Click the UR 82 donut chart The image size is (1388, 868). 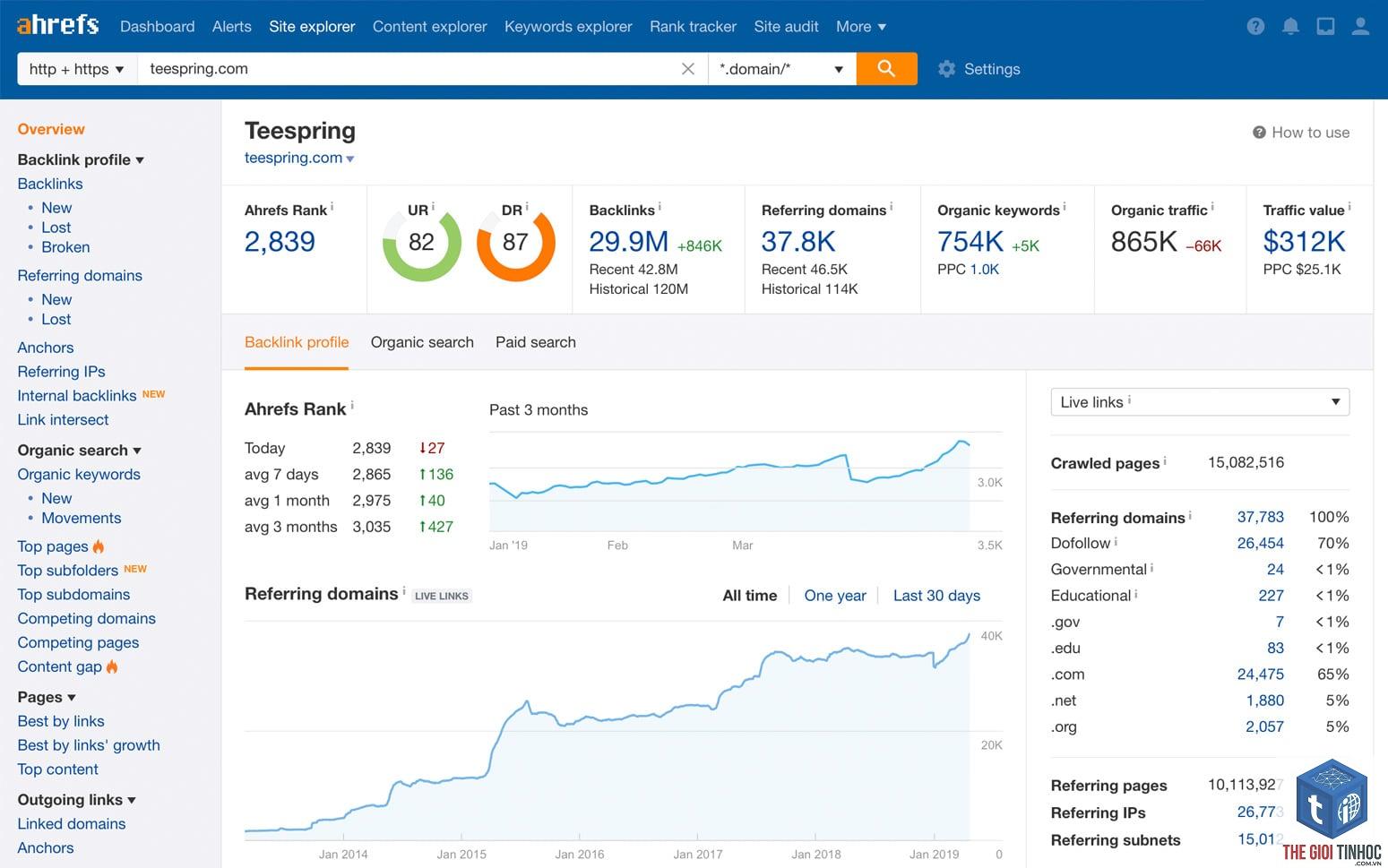coord(421,242)
